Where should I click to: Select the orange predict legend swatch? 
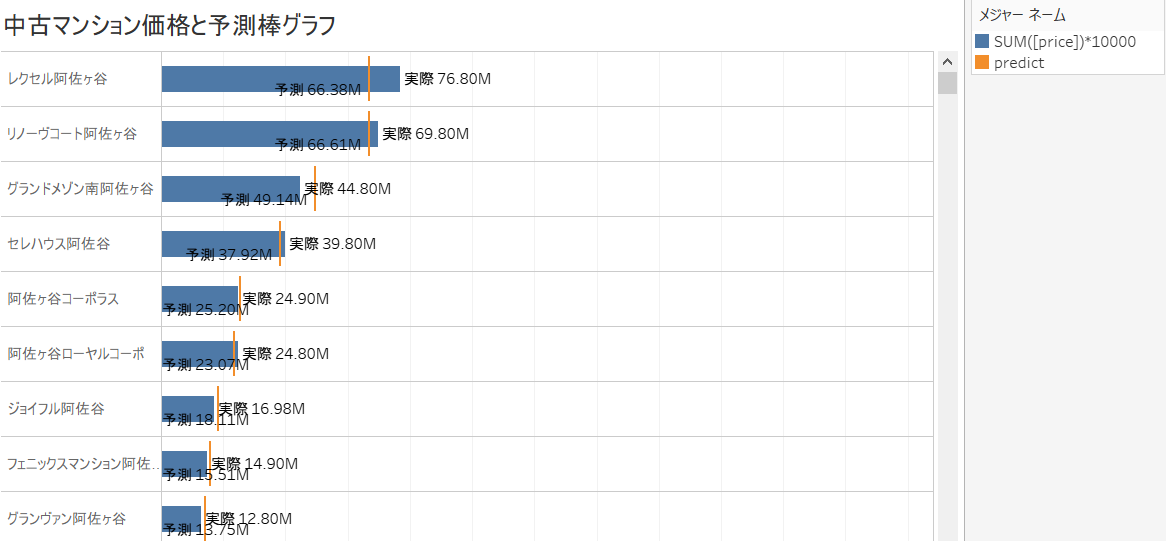coord(982,63)
